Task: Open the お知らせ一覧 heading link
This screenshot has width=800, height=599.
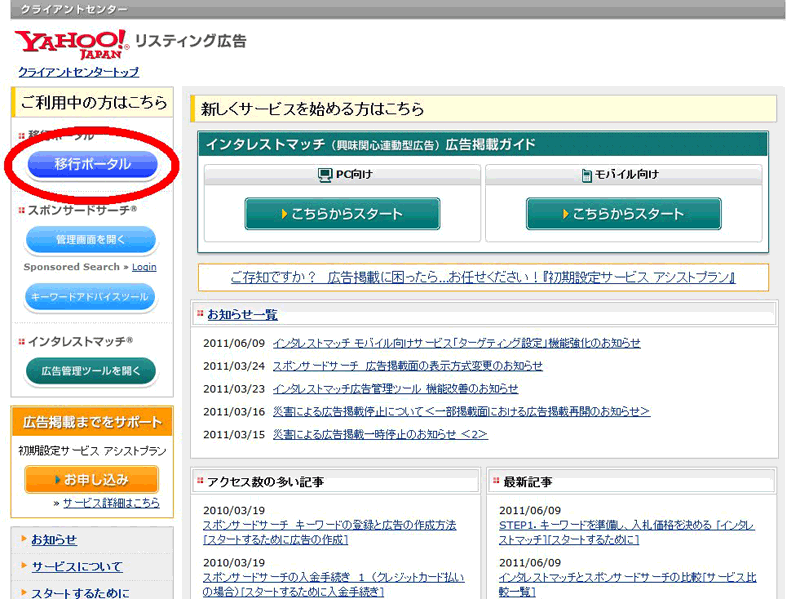Action: click(242, 314)
